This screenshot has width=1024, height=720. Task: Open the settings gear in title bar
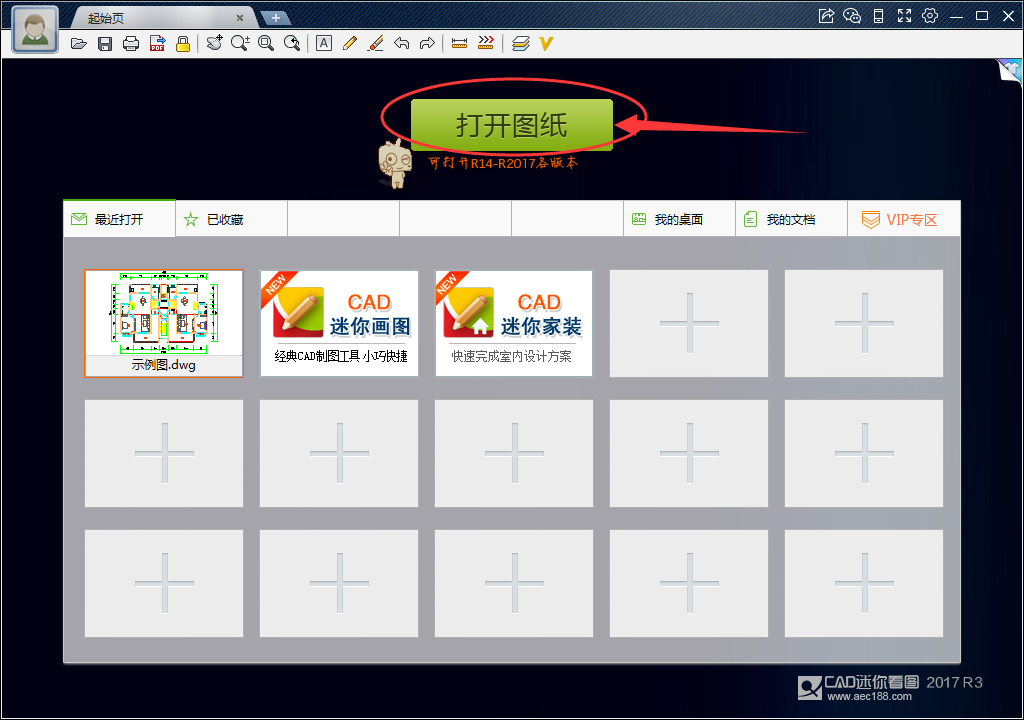point(929,16)
